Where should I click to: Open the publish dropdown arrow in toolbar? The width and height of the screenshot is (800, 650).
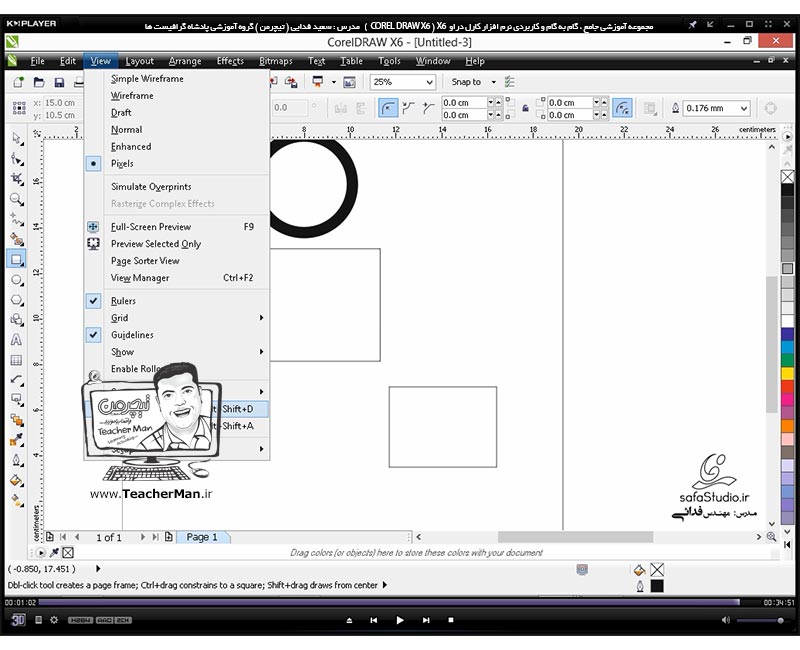(x=334, y=82)
